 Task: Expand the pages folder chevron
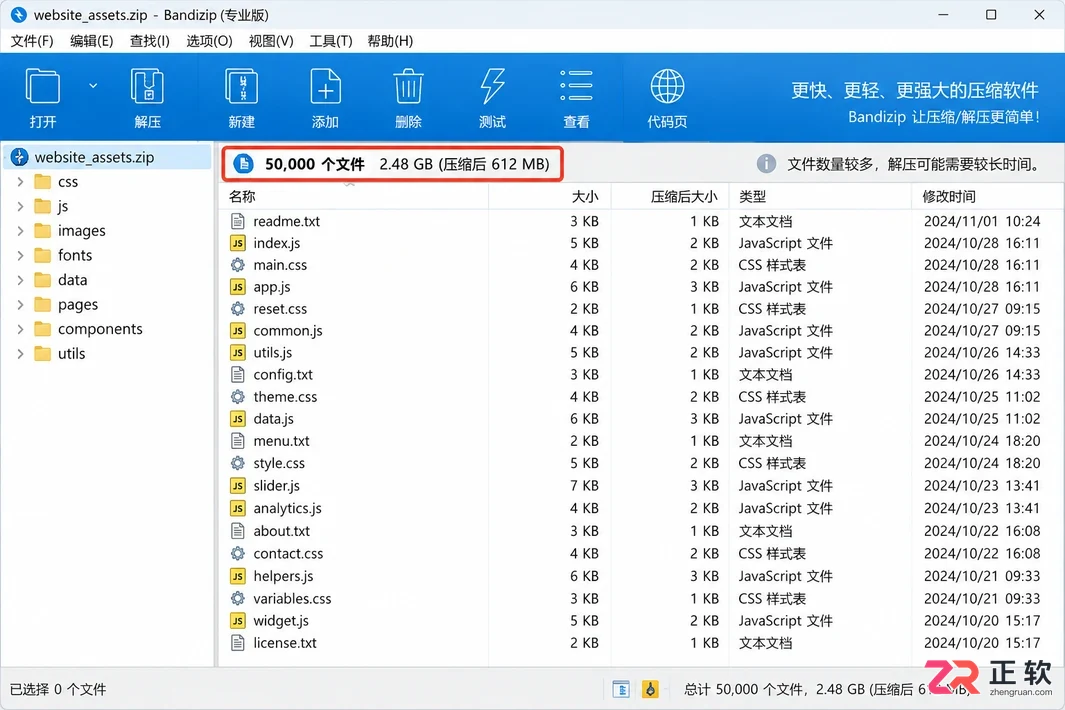(20, 304)
